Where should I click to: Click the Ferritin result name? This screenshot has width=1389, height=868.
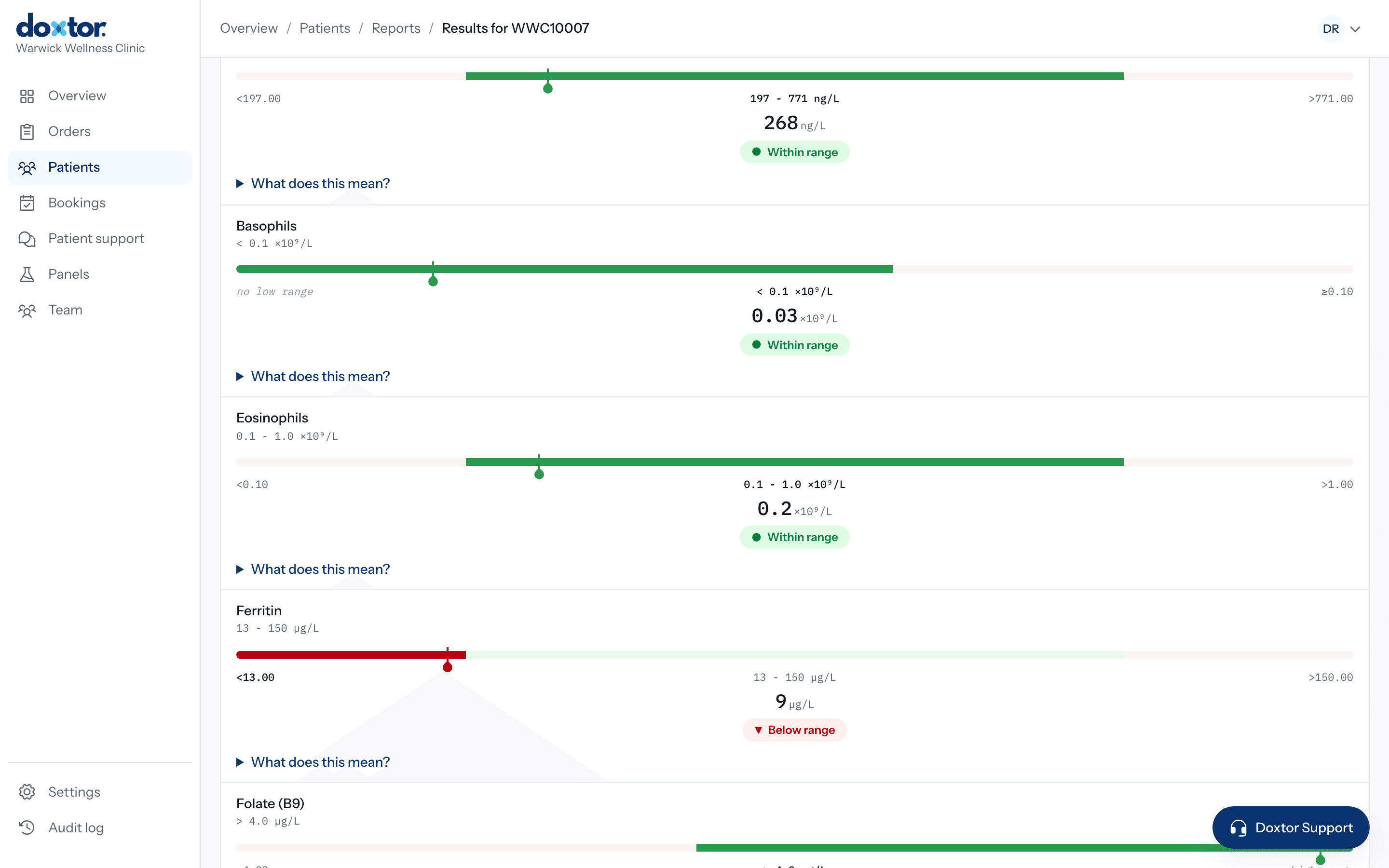coord(259,610)
